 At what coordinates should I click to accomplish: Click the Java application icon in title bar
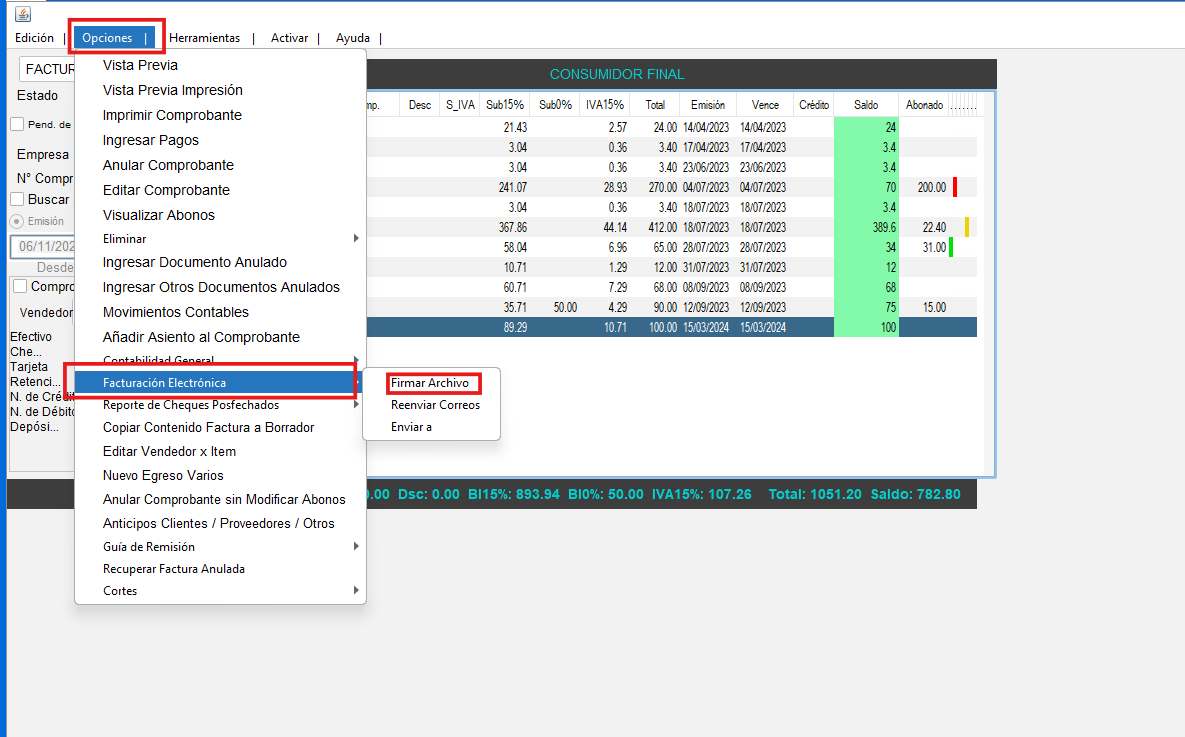pyautogui.click(x=23, y=13)
